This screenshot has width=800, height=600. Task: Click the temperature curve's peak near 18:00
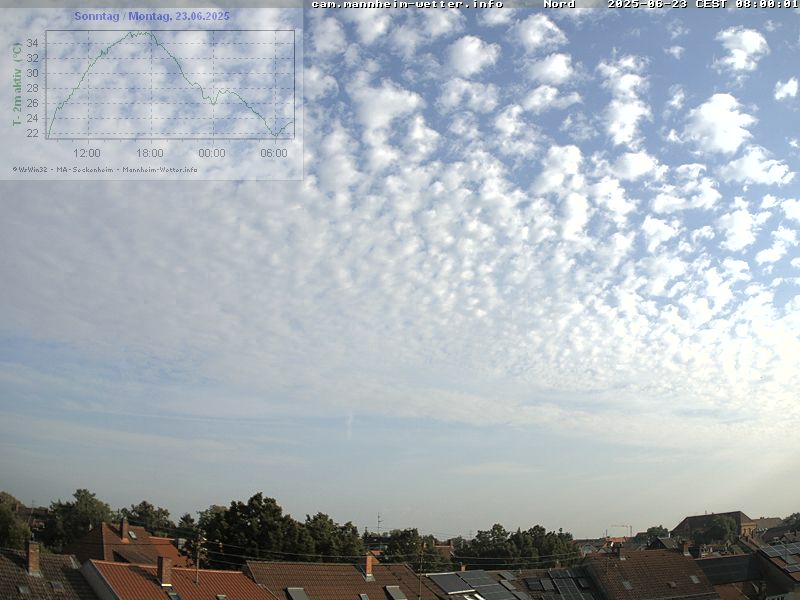pyautogui.click(x=142, y=33)
